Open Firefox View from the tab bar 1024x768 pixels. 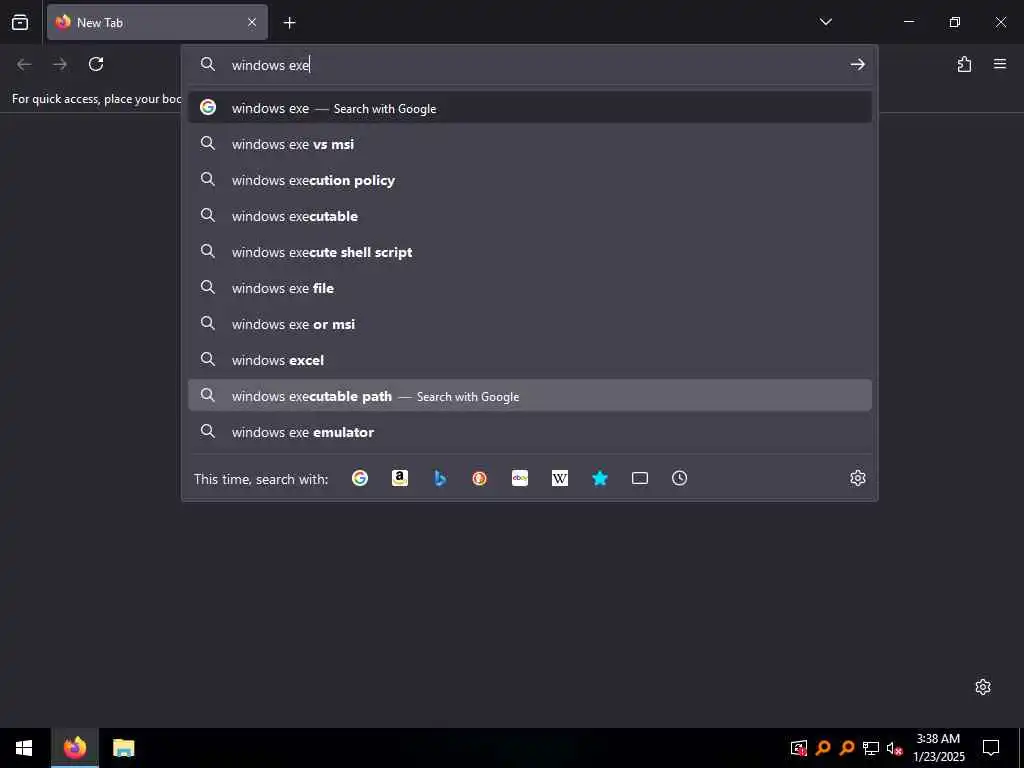coord(20,22)
